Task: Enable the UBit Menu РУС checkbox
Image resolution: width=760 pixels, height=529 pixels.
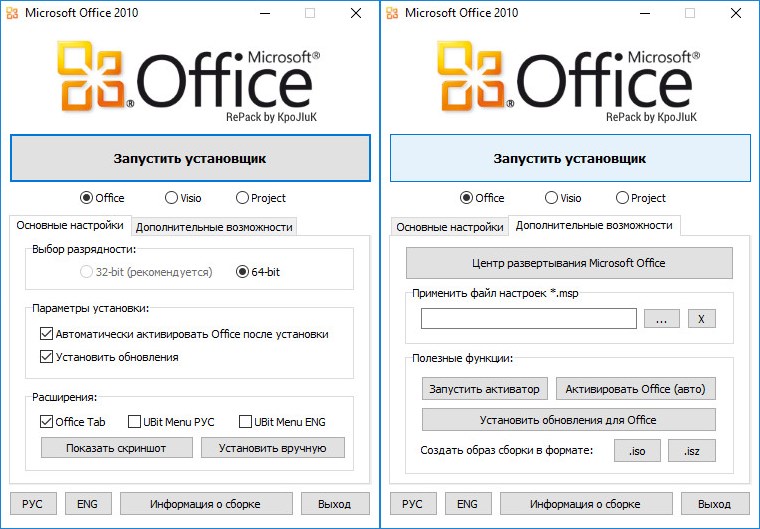Action: [x=135, y=421]
